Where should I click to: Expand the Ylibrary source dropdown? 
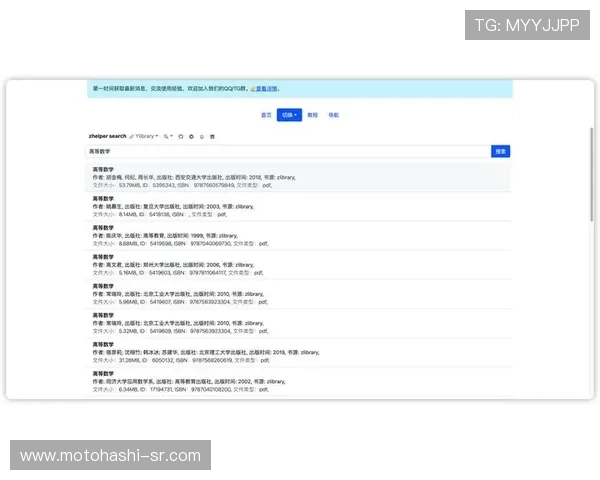click(146, 136)
